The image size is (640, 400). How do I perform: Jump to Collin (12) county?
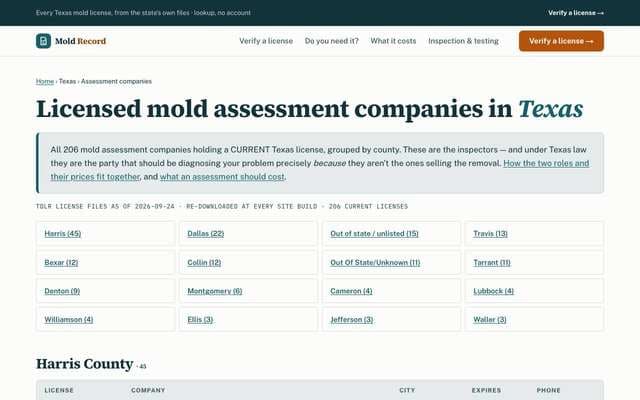tap(204, 262)
